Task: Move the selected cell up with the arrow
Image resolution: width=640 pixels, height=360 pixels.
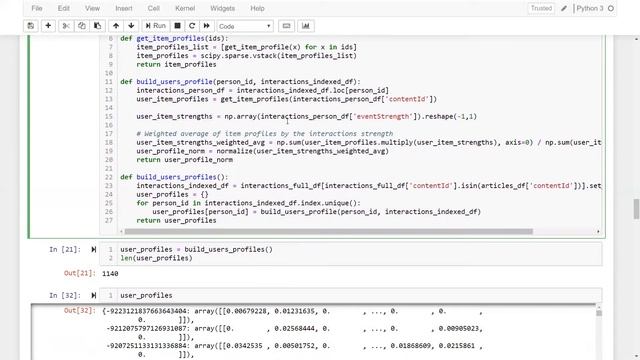Action: coord(116,26)
